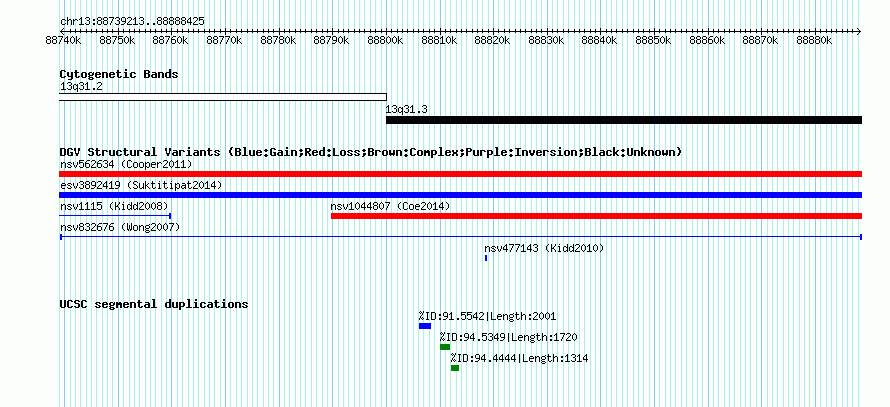Click the nsv562634 (Cooper2011) label
Viewport: 890px width, 407px height.
point(126,165)
